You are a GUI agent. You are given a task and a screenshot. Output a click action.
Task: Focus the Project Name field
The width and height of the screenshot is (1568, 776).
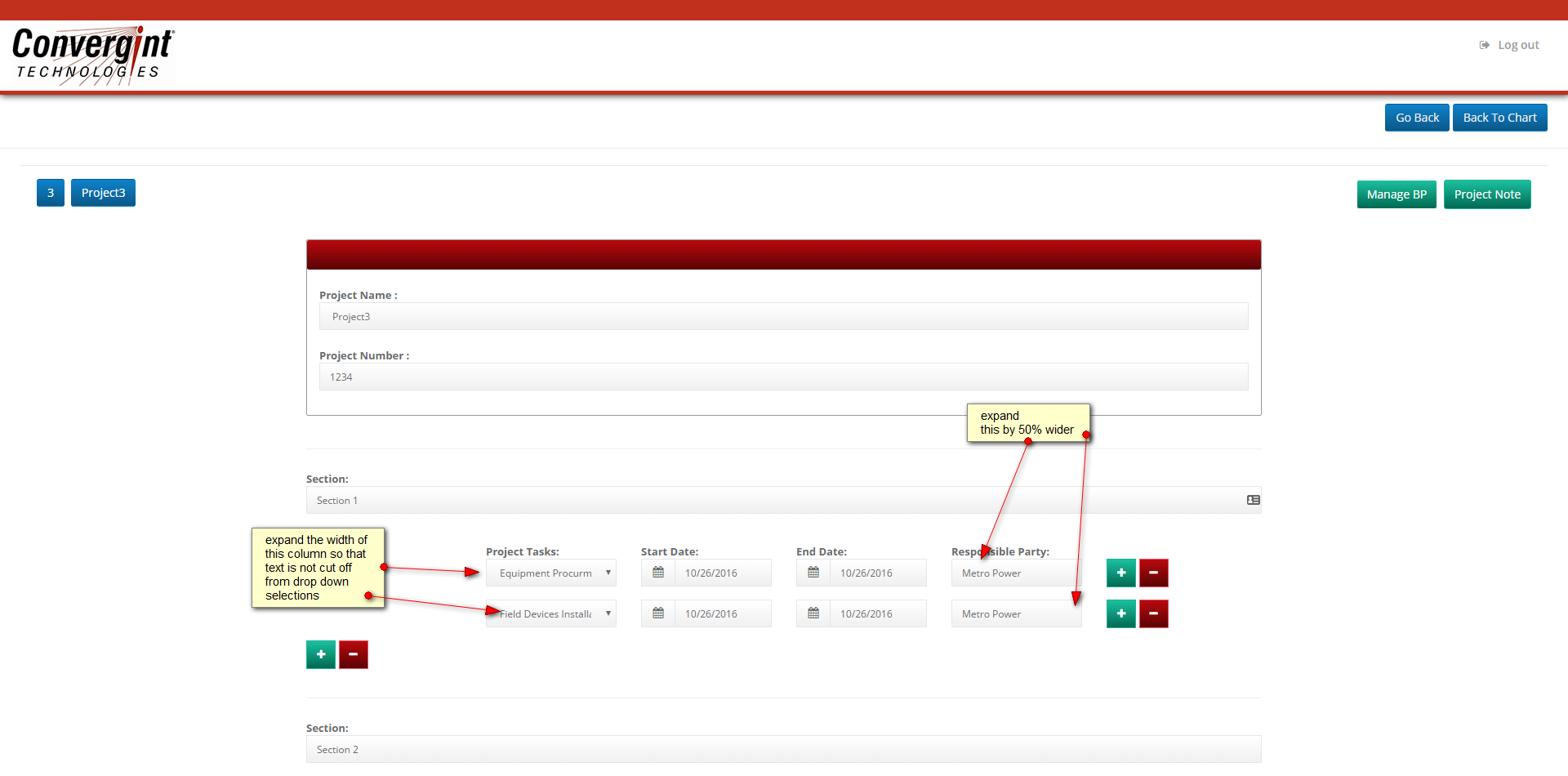coord(783,316)
